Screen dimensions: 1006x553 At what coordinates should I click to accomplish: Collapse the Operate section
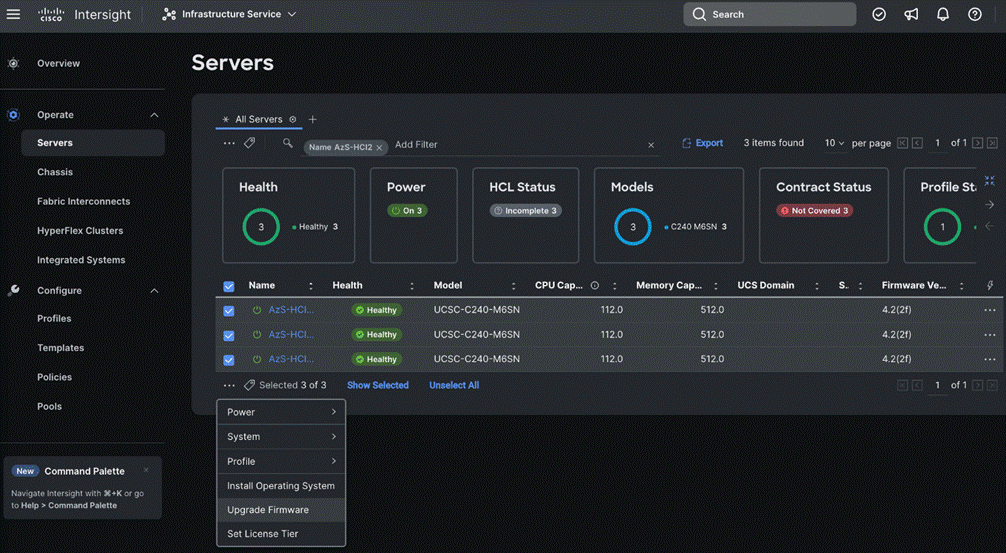point(154,115)
